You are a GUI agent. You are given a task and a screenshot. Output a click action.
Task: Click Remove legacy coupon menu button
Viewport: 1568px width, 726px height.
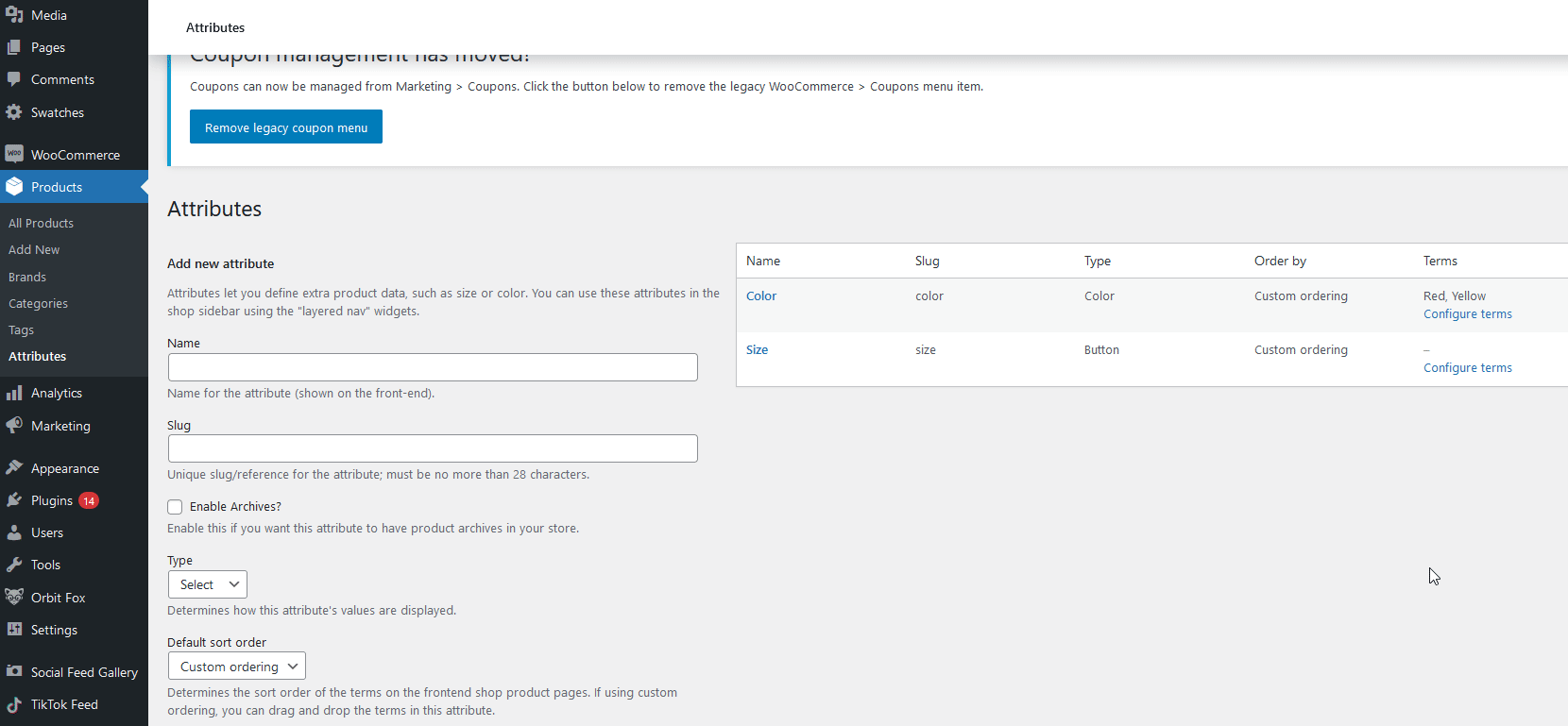(286, 127)
